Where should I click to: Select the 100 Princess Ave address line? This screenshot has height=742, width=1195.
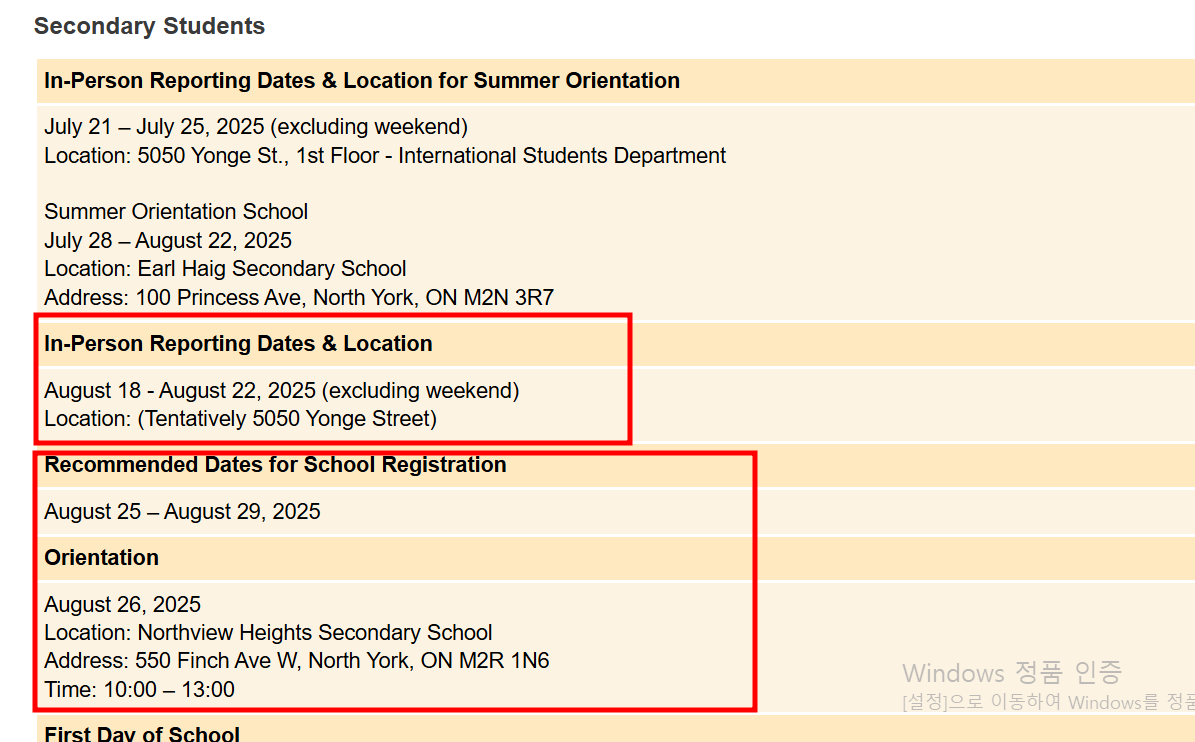tap(299, 298)
